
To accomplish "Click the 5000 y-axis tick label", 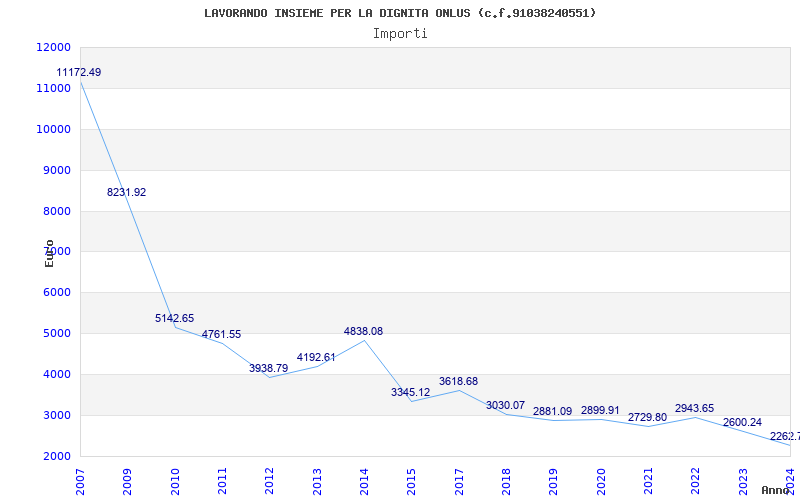I will point(56,334).
